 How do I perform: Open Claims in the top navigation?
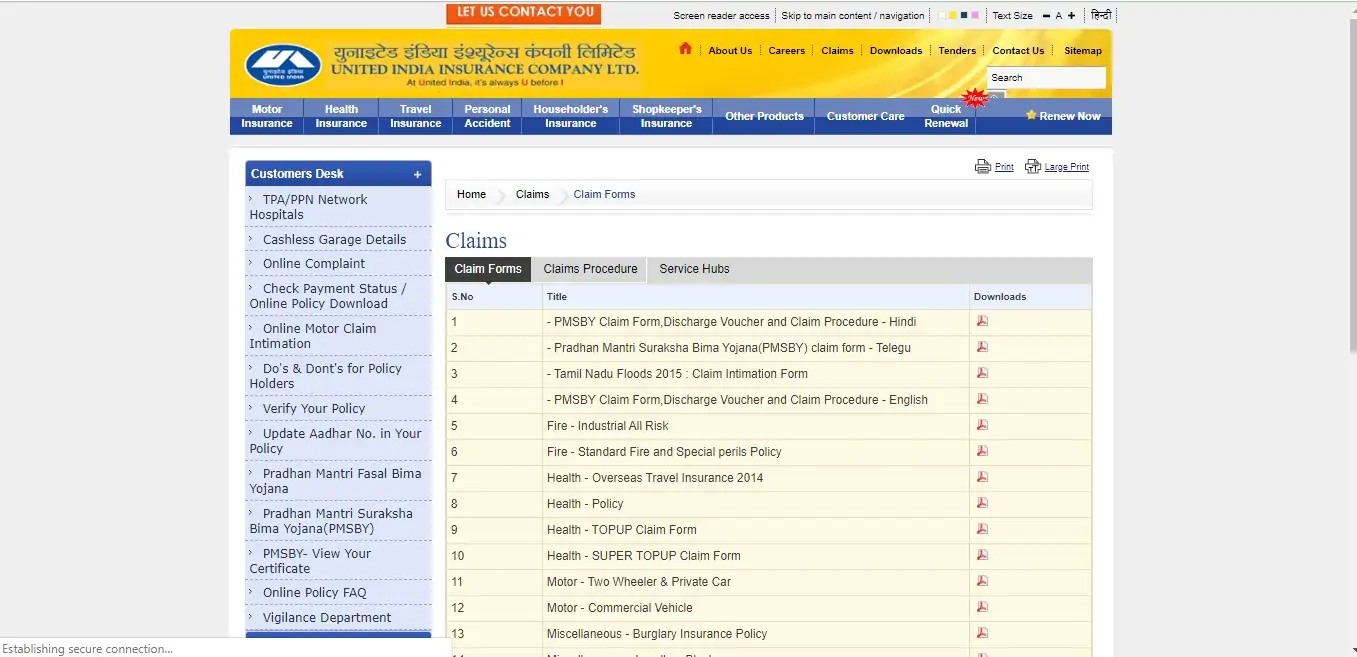pos(838,51)
